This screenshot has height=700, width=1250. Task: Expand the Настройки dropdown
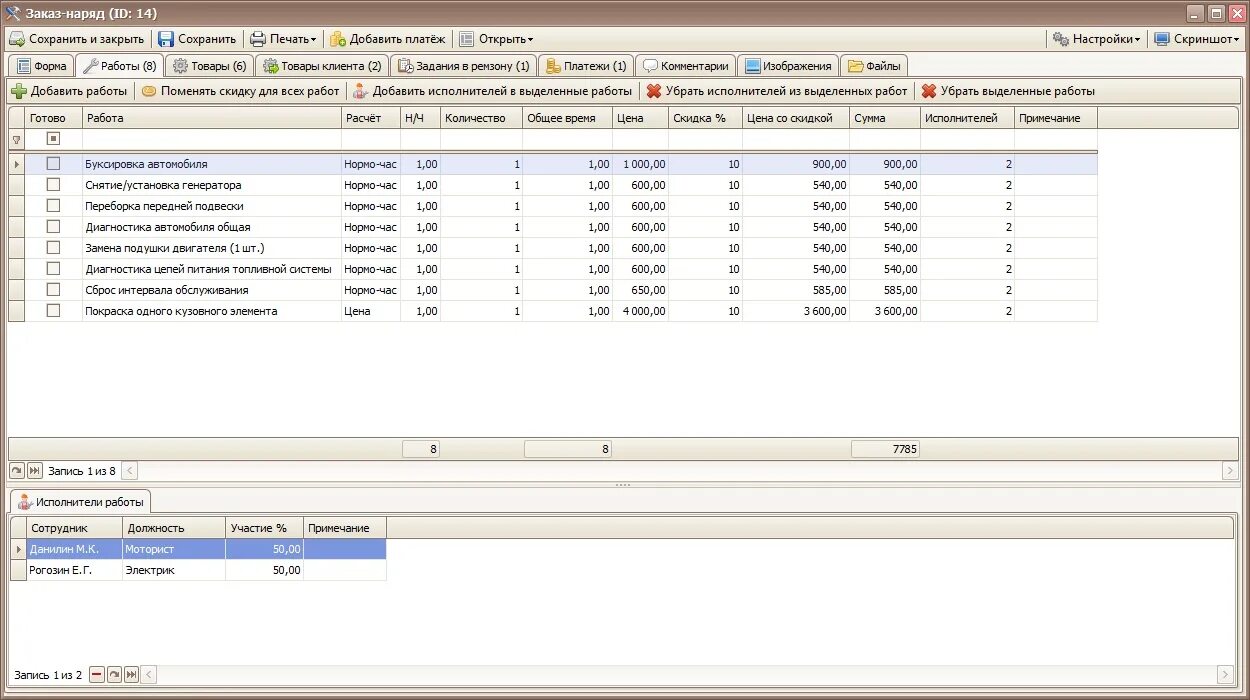pyautogui.click(x=1096, y=39)
